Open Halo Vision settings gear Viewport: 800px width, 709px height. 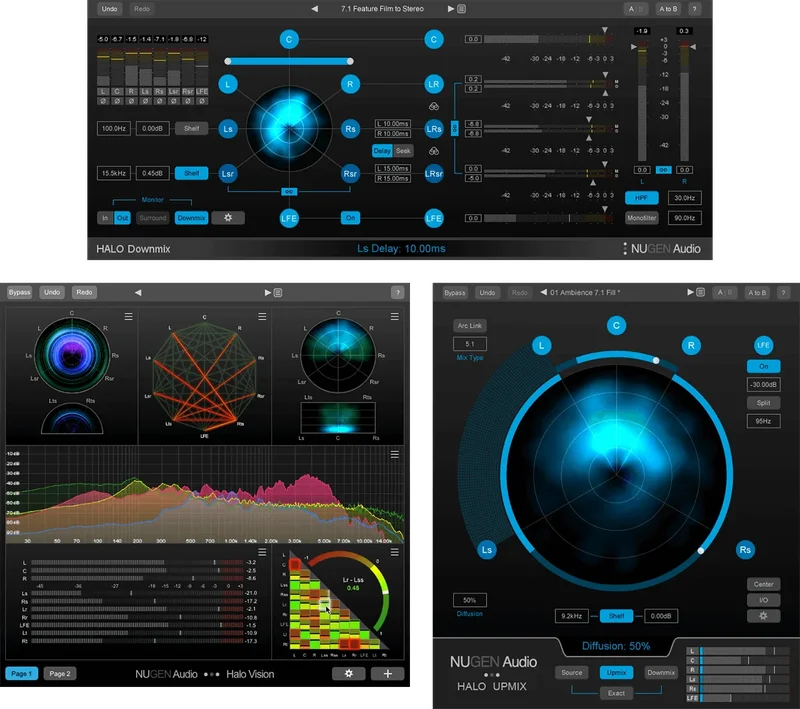[x=349, y=674]
